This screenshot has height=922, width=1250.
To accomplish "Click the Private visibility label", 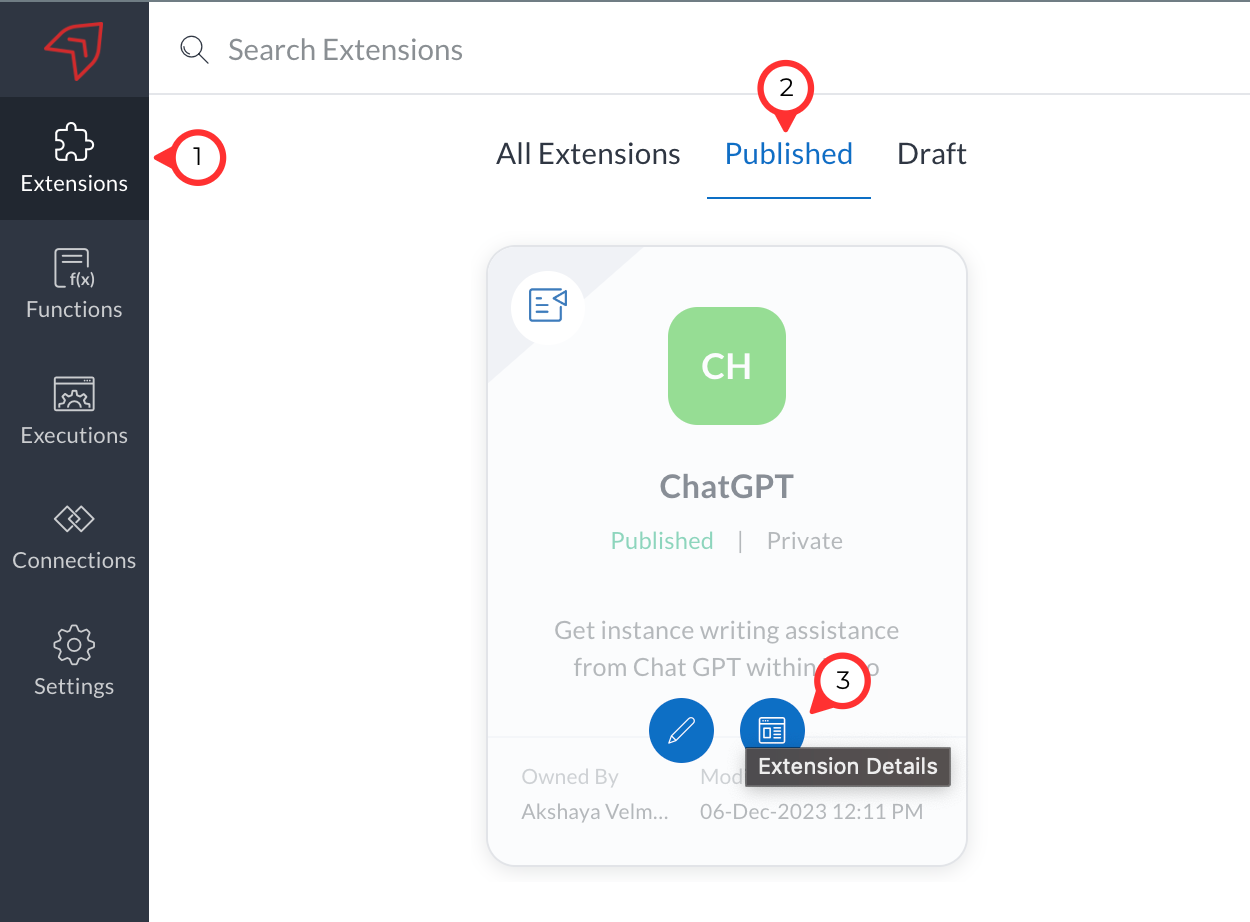I will [x=804, y=541].
